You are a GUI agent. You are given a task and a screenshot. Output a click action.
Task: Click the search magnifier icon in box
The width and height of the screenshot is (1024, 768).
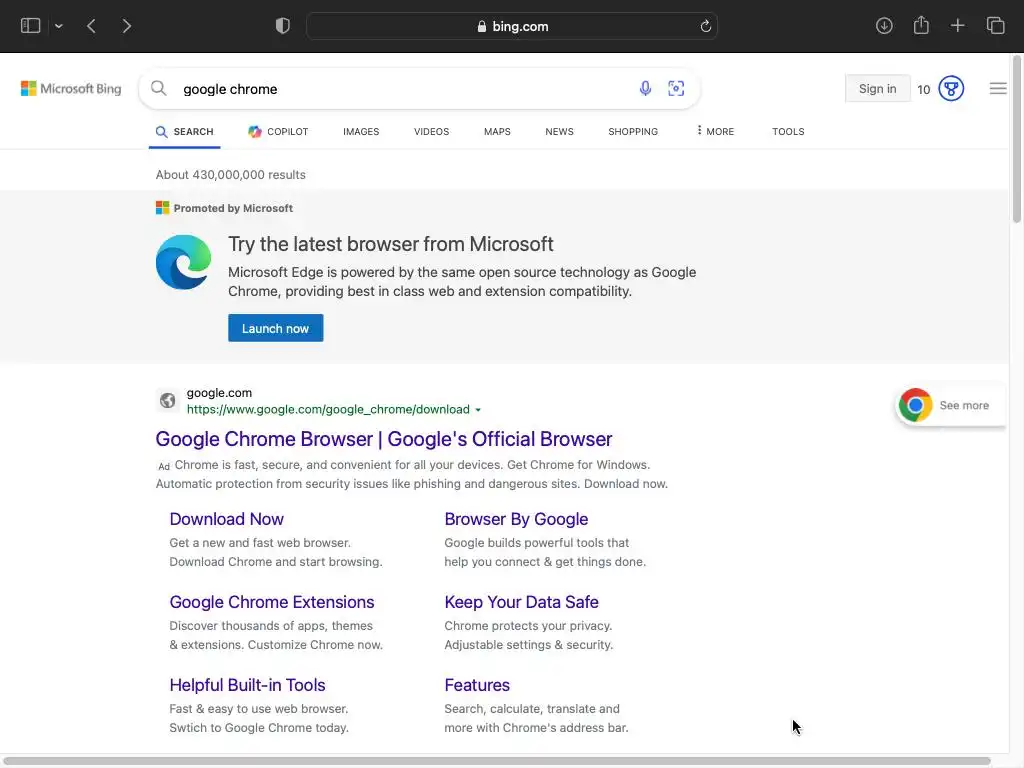tap(159, 88)
